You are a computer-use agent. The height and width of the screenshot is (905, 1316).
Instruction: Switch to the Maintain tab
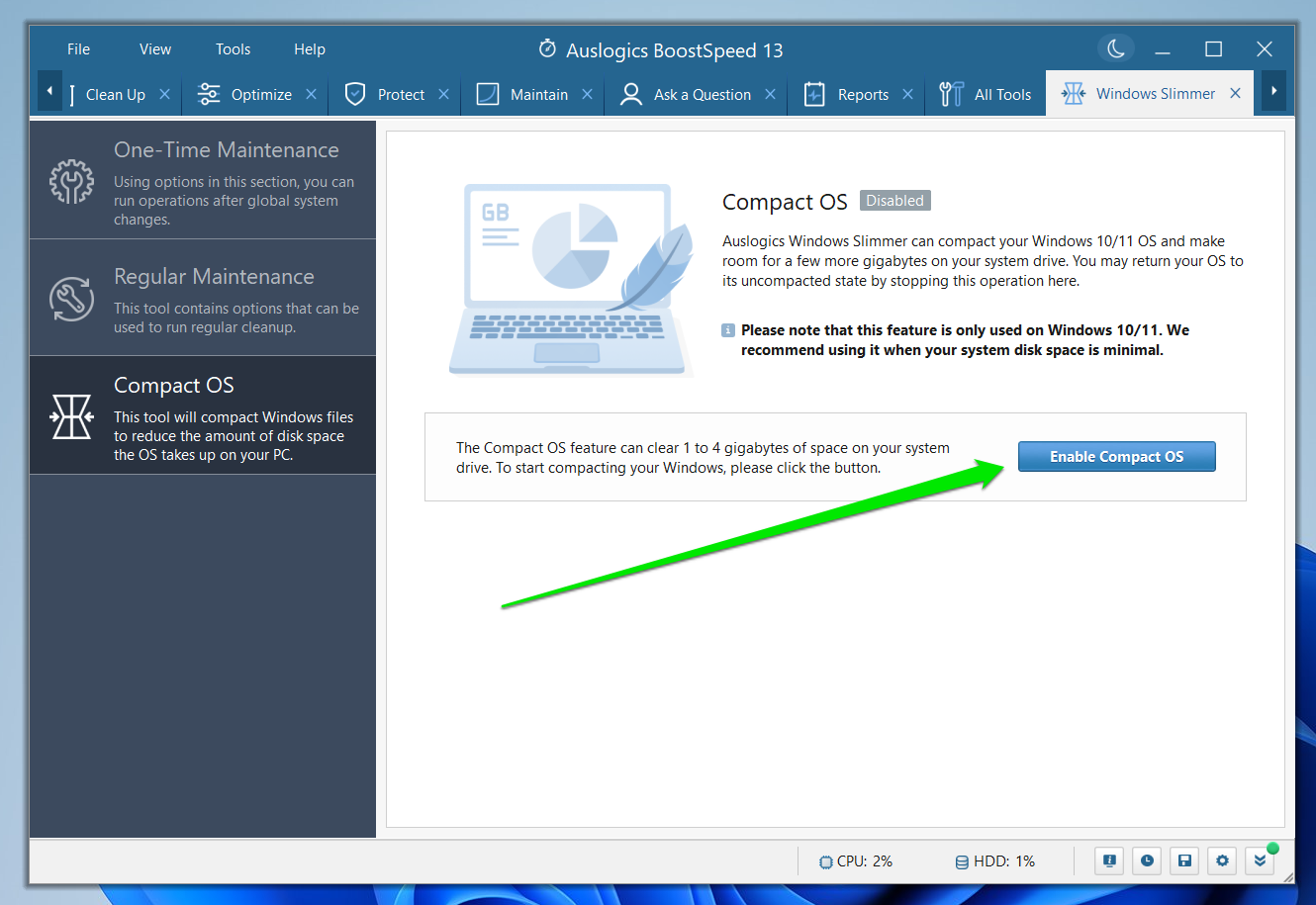coord(539,95)
